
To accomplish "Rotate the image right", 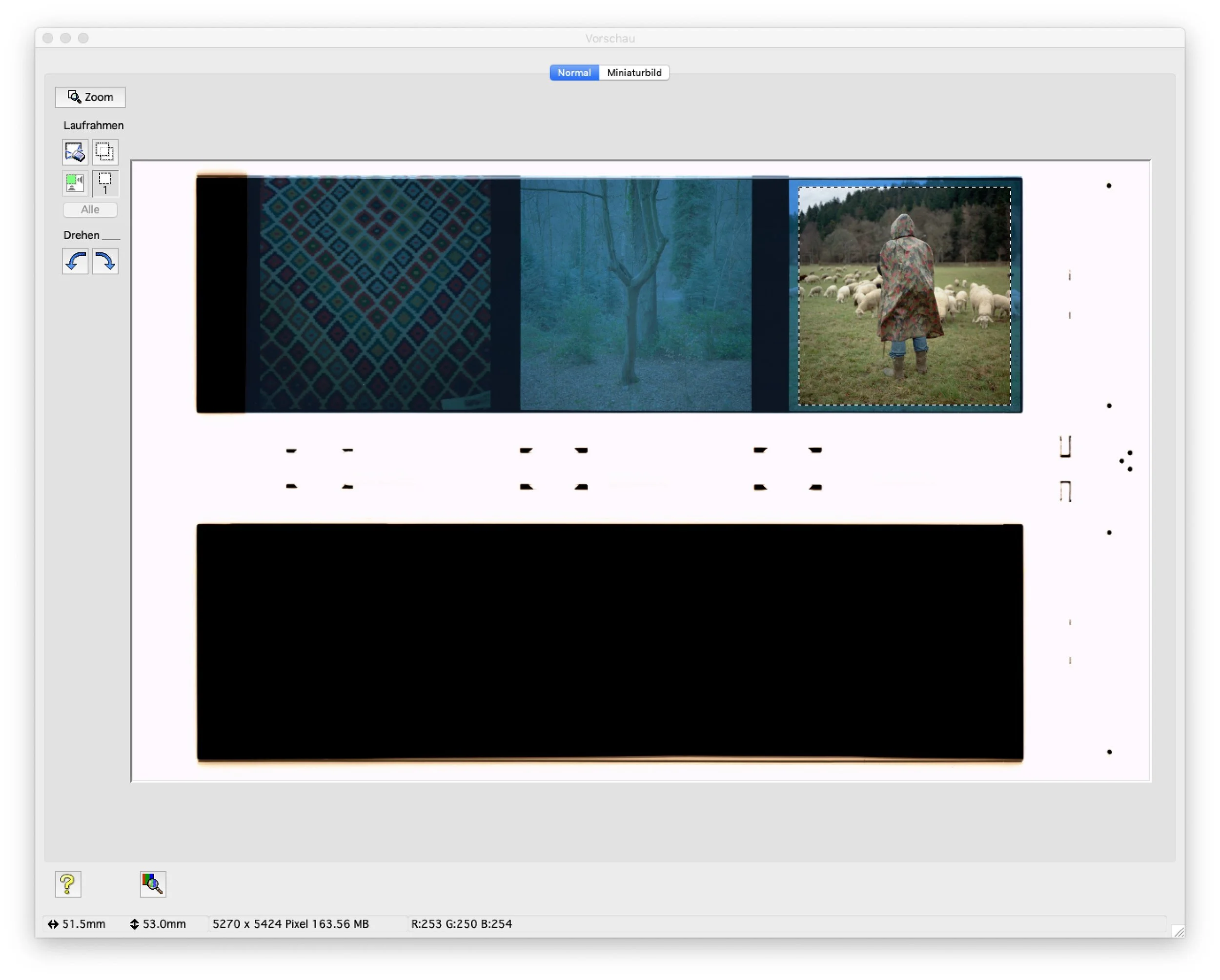I will click(x=105, y=262).
